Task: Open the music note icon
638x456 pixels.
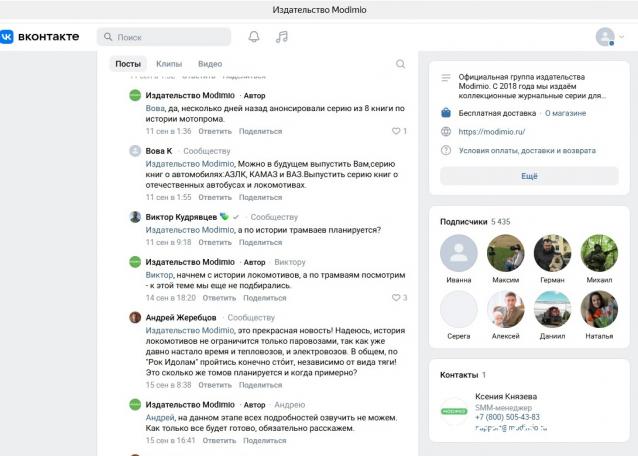Action: [282, 37]
